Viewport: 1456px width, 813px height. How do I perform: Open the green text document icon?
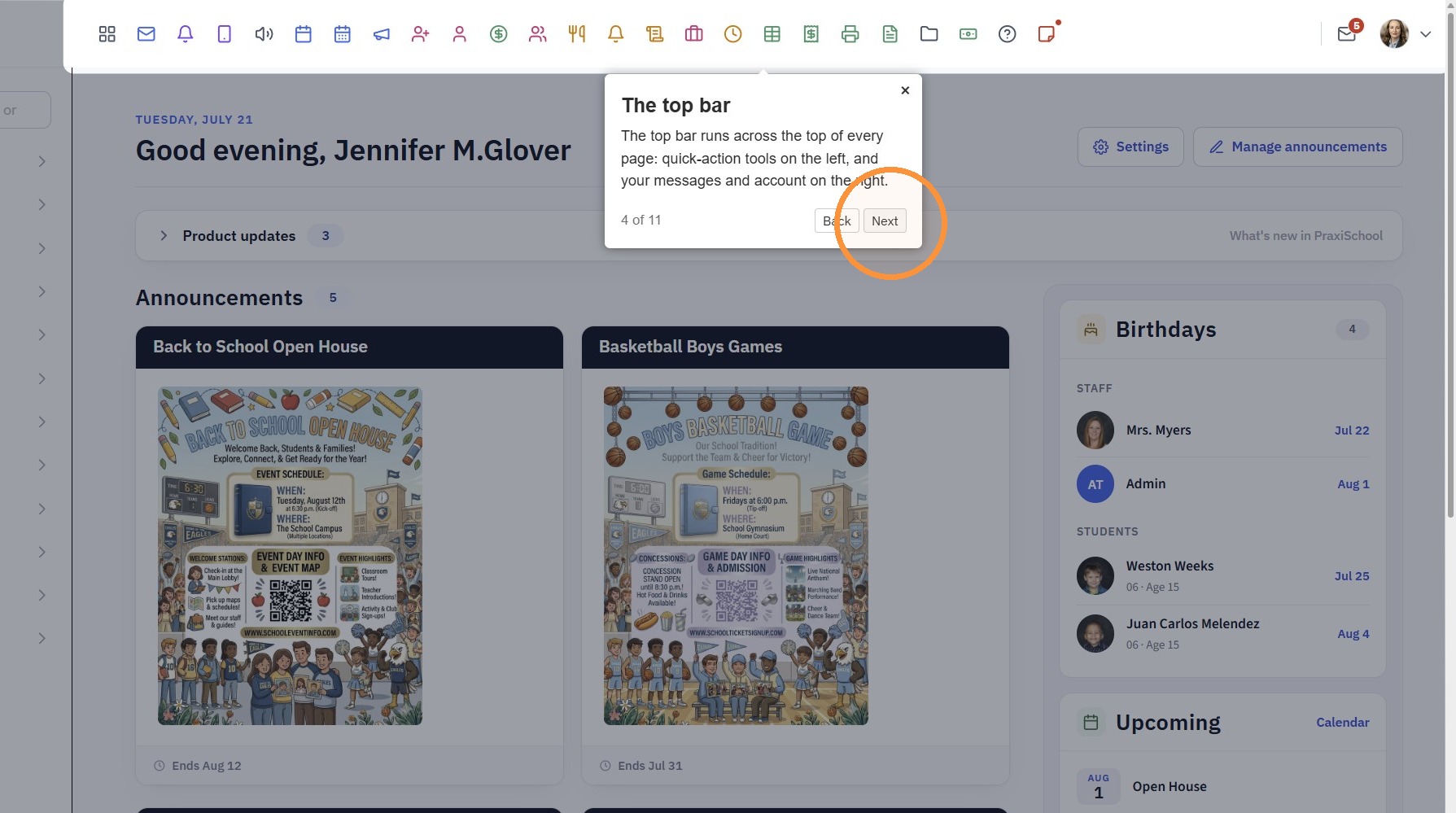(890, 34)
